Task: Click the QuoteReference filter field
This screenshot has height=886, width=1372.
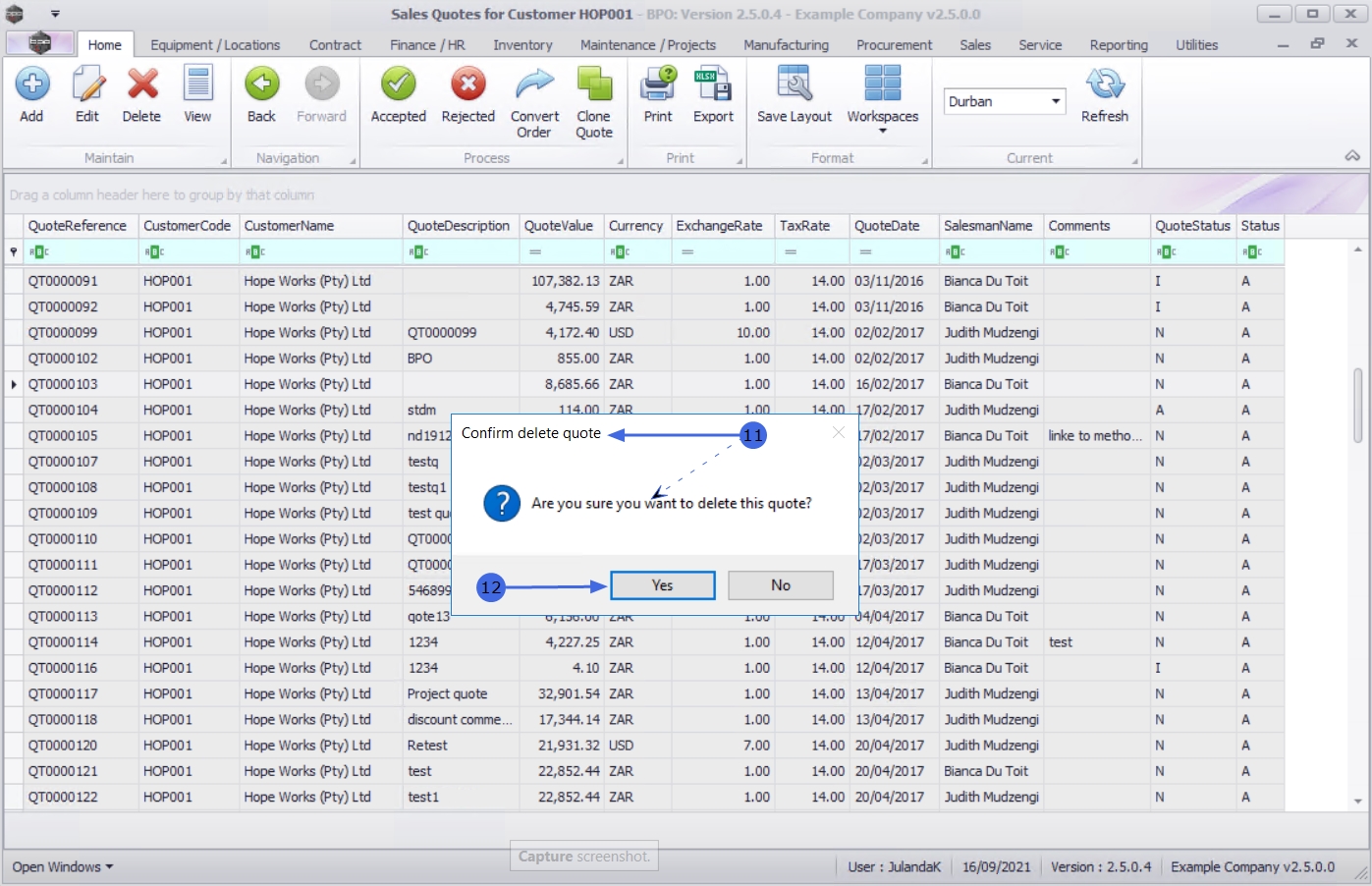Action: coord(81,252)
